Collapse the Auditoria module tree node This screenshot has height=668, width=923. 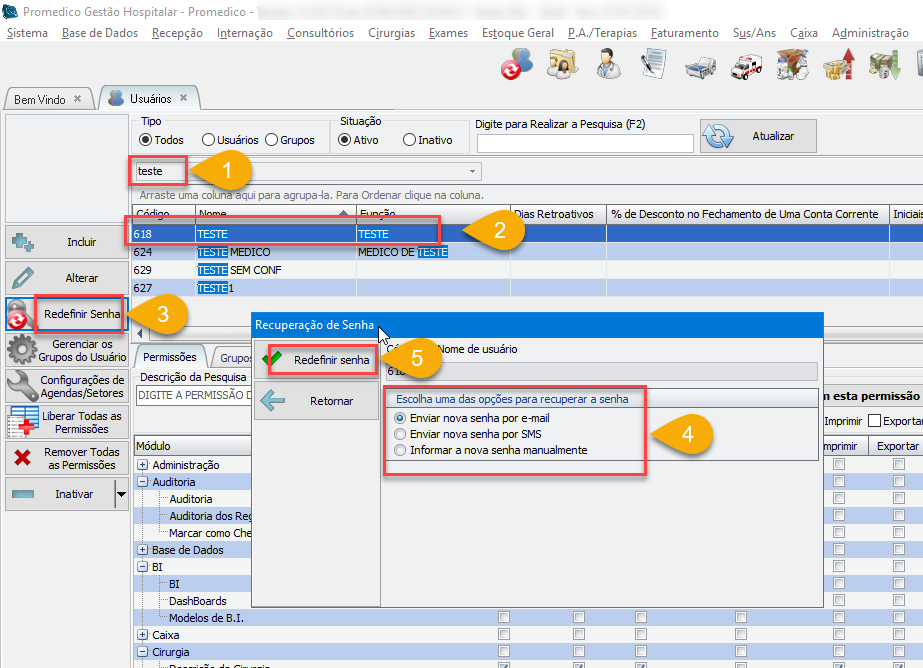[143, 482]
